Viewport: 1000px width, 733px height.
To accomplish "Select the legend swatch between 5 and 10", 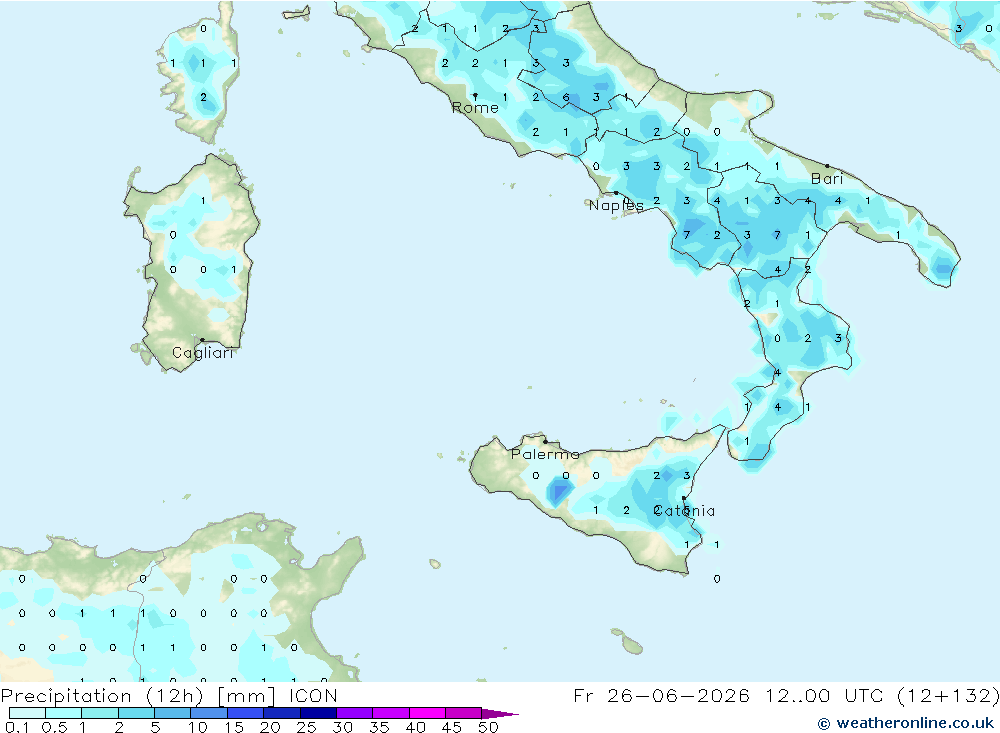I will (x=173, y=713).
